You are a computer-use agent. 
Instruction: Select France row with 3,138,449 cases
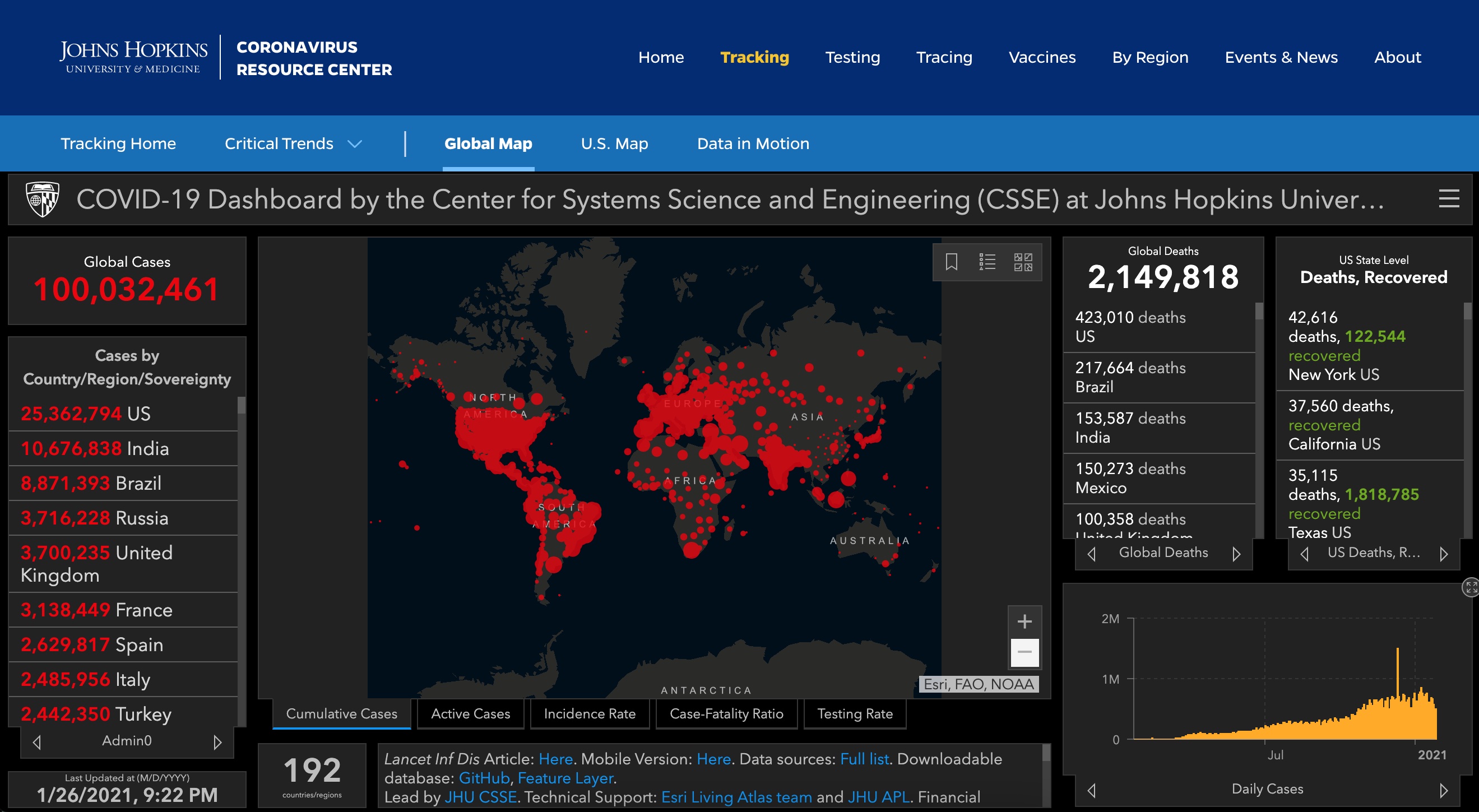click(123, 610)
